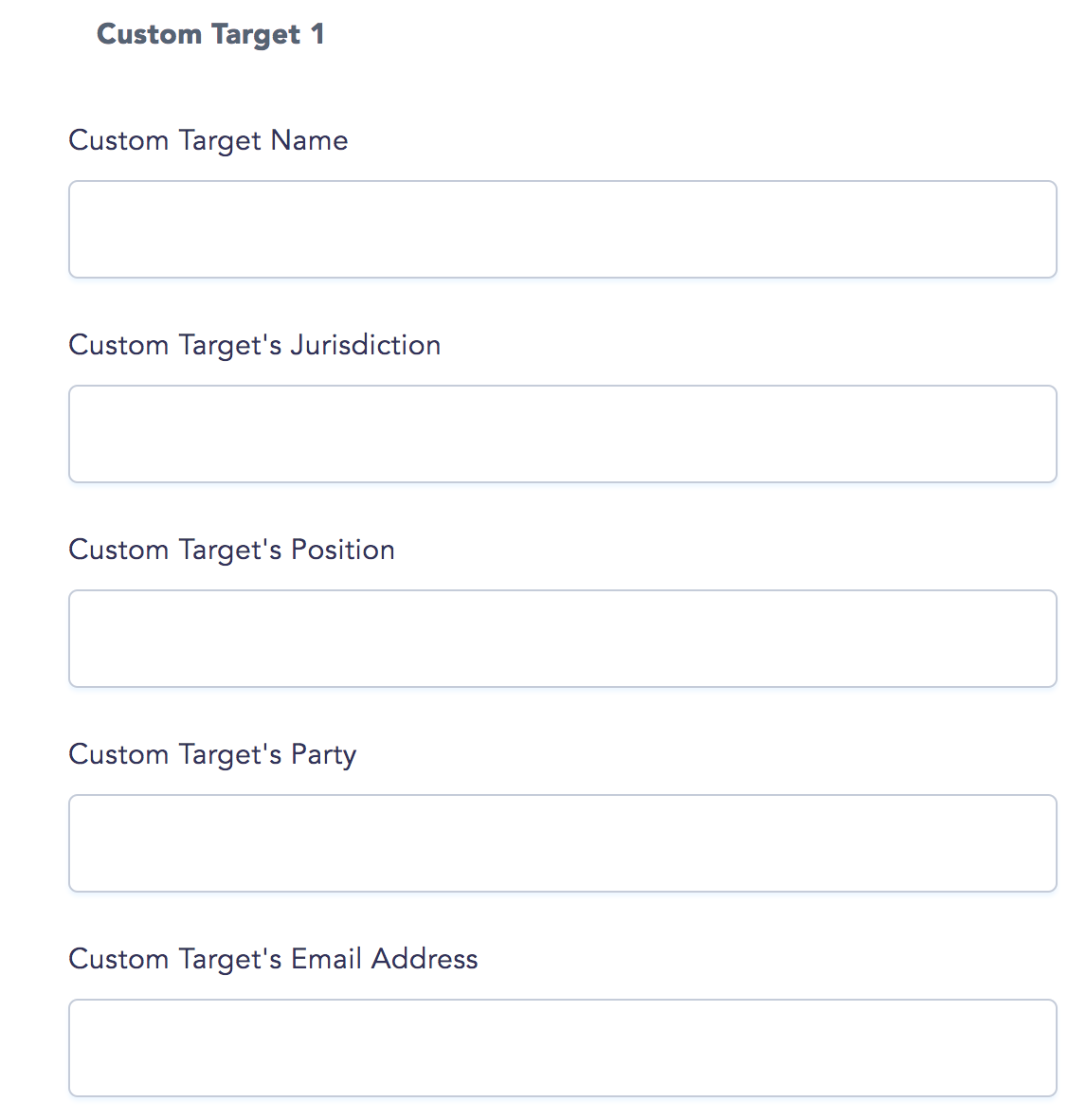Focus the text box under the Jurisdiction label
The image size is (1086, 1120).
pos(562,434)
